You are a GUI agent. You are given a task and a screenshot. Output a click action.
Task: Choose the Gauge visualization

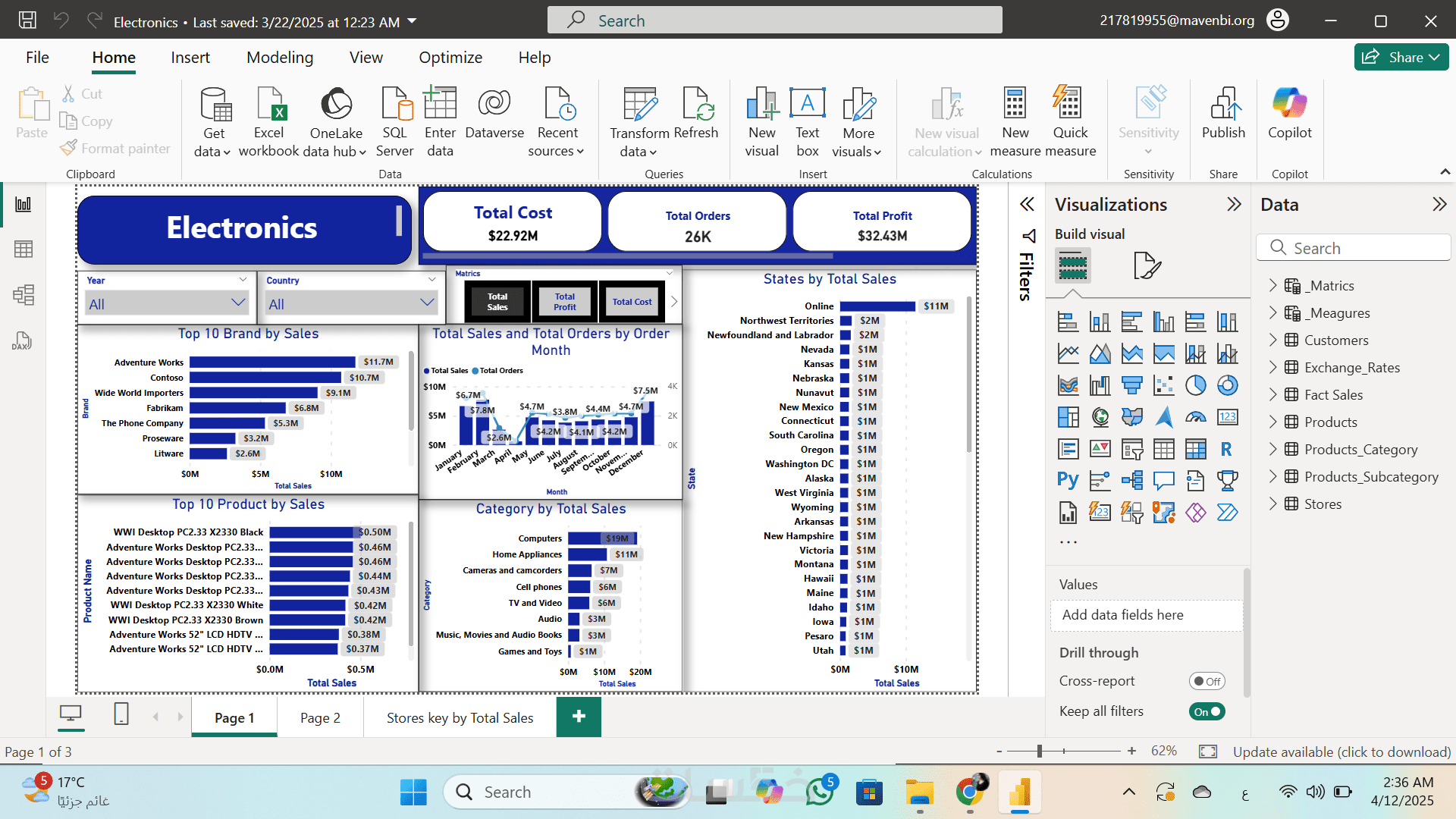(1195, 418)
